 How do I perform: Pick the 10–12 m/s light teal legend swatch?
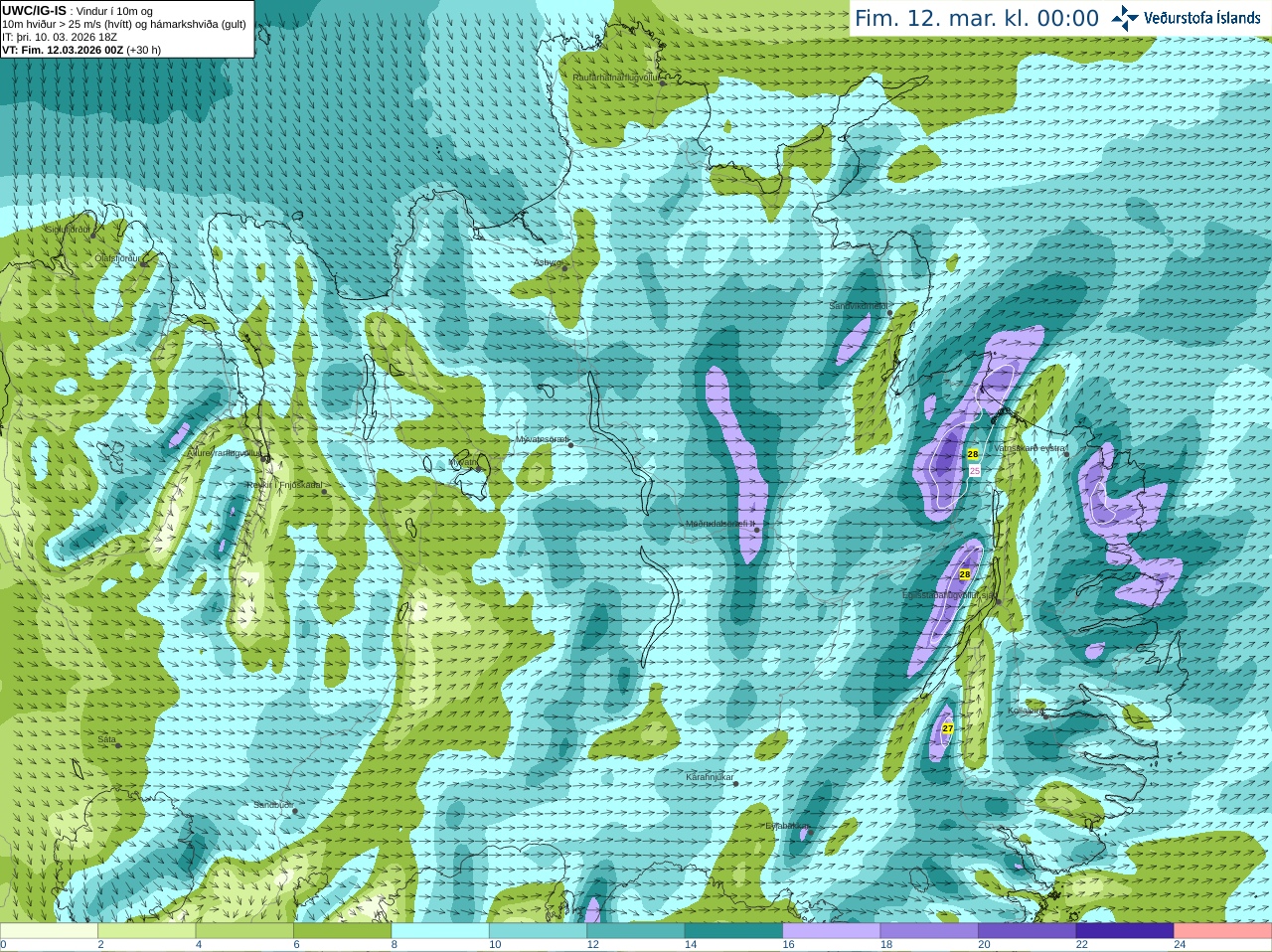coord(539,931)
